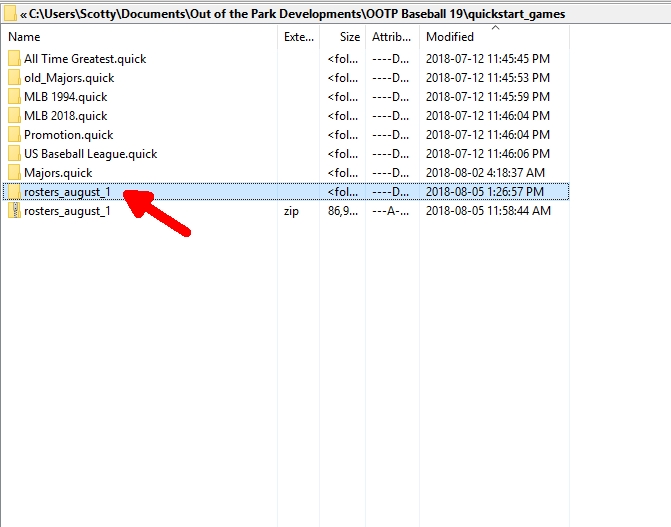Click modified date 2018-08-05 11:58:44 AM
Viewport: 671px width, 527px height.
[488, 211]
